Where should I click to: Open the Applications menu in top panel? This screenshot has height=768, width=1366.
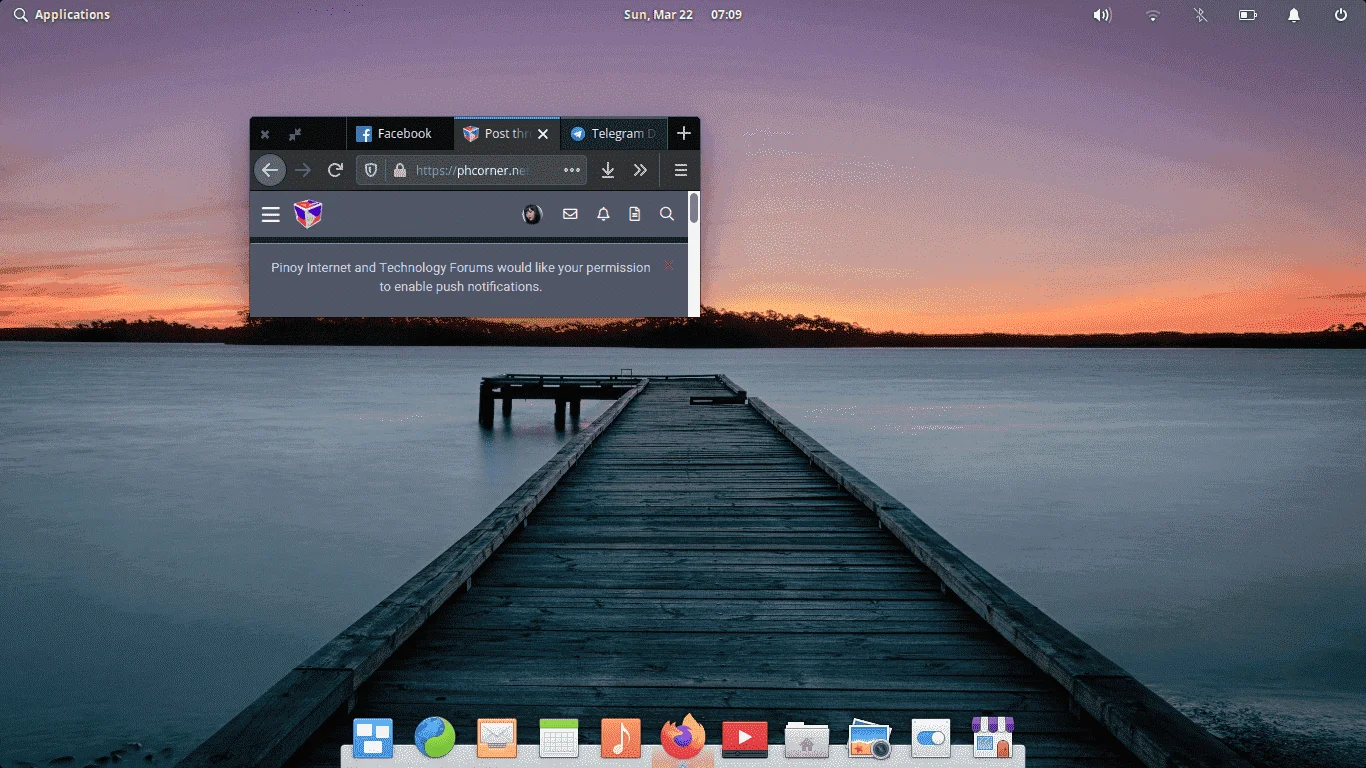point(62,15)
